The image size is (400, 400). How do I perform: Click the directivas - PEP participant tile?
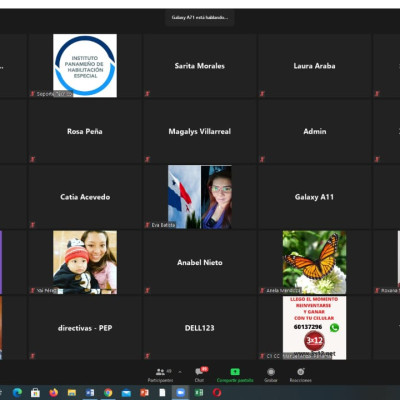pos(85,328)
